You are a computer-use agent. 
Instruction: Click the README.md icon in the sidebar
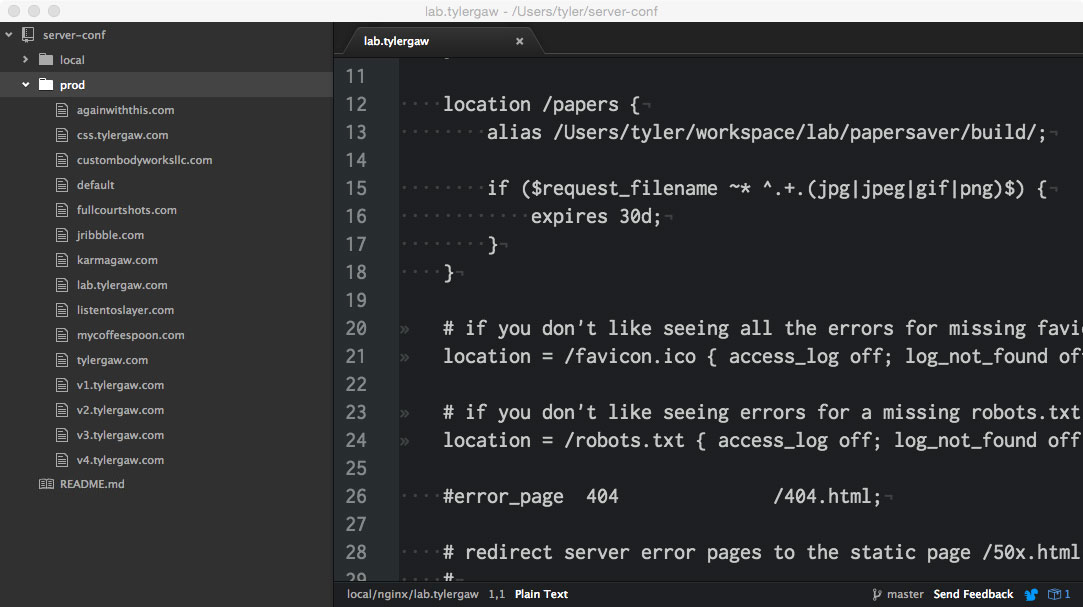(x=45, y=484)
